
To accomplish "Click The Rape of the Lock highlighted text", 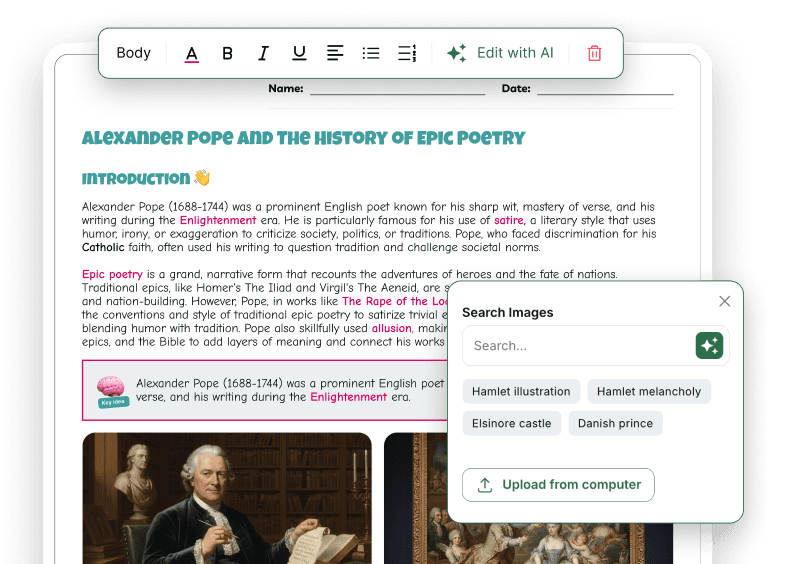I will click(395, 301).
